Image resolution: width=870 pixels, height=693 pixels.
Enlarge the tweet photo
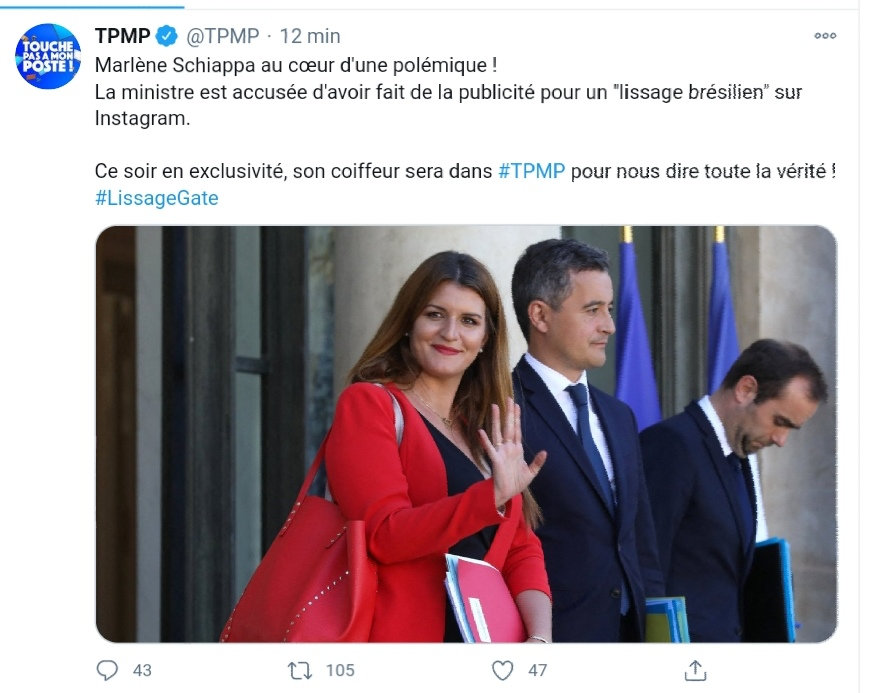[466, 434]
